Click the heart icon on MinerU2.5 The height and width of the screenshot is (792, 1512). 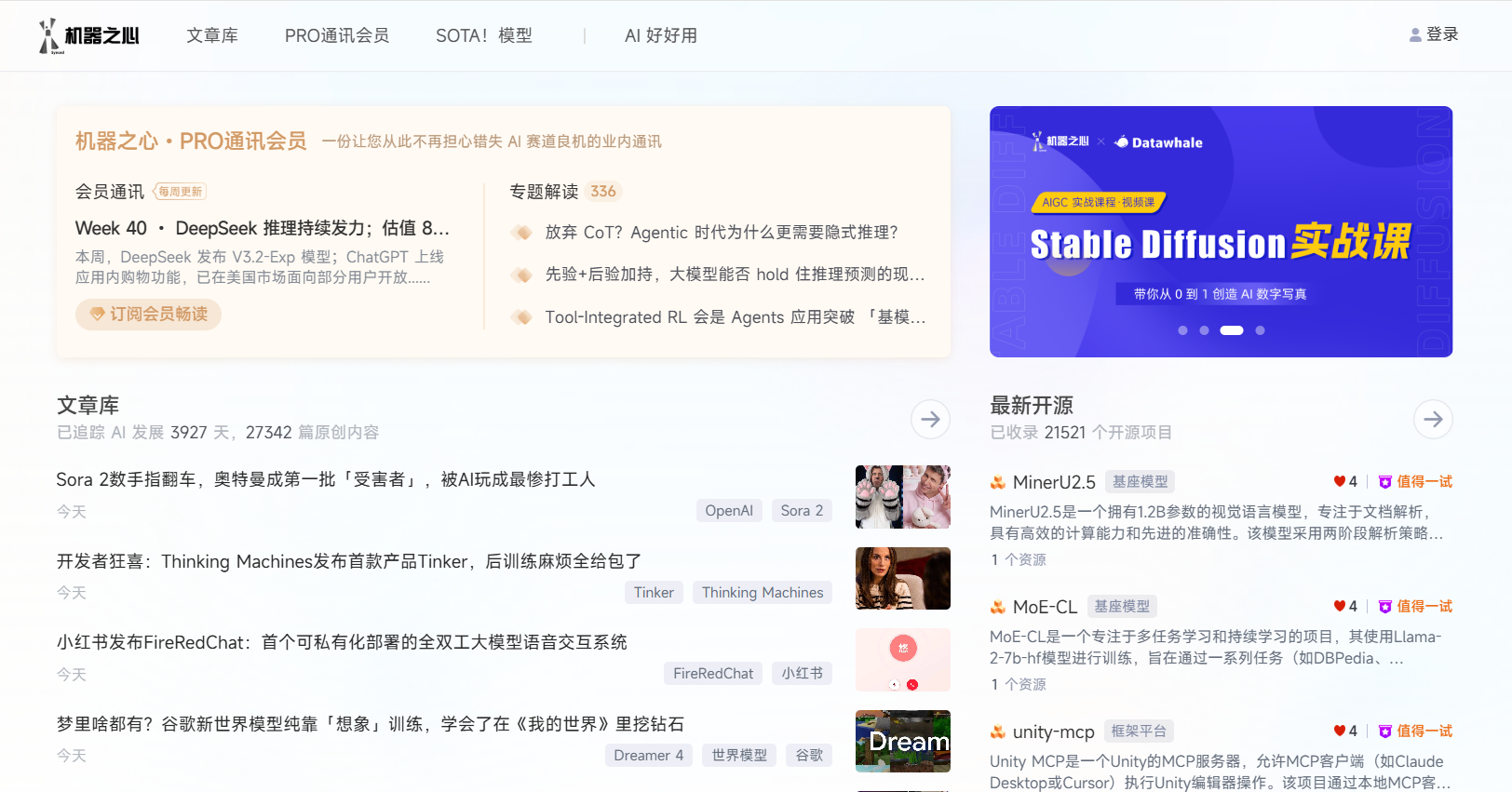click(1339, 481)
